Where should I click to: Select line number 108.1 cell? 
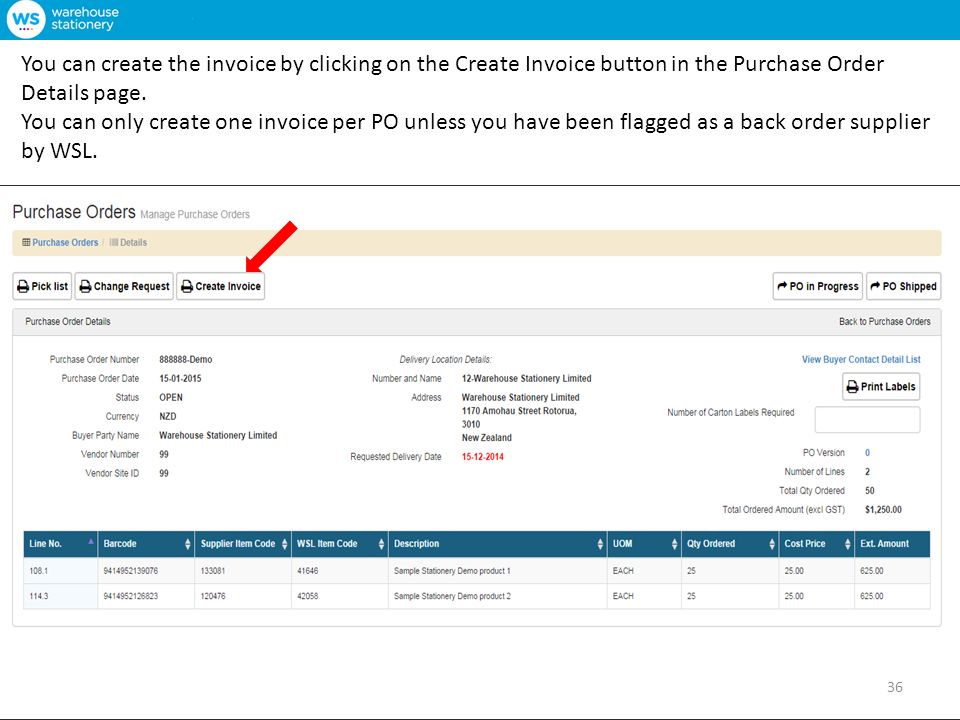tap(61, 571)
